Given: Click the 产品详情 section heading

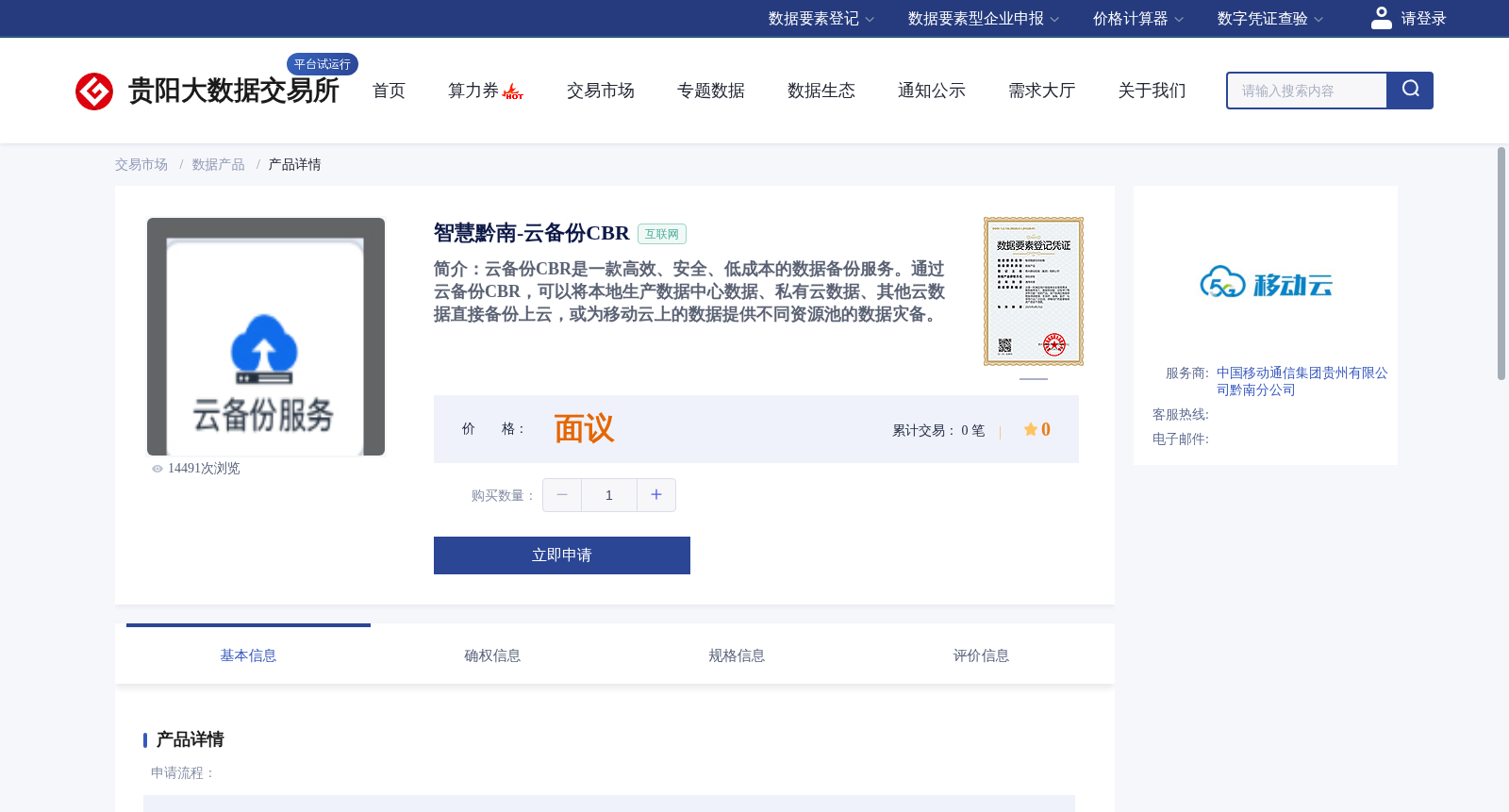Looking at the screenshot, I should (x=191, y=739).
